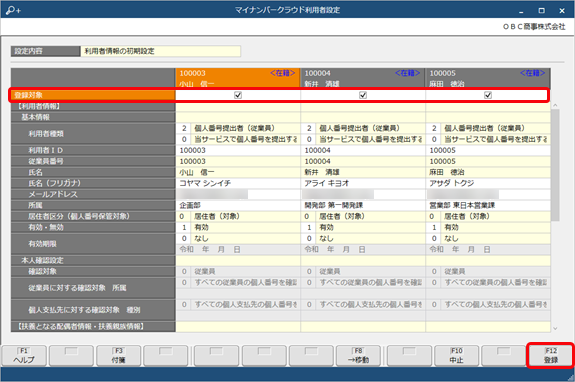Image resolution: width=575 pixels, height=382 pixels.
Task: Click the F1 ヘルプ button
Action: (24, 355)
